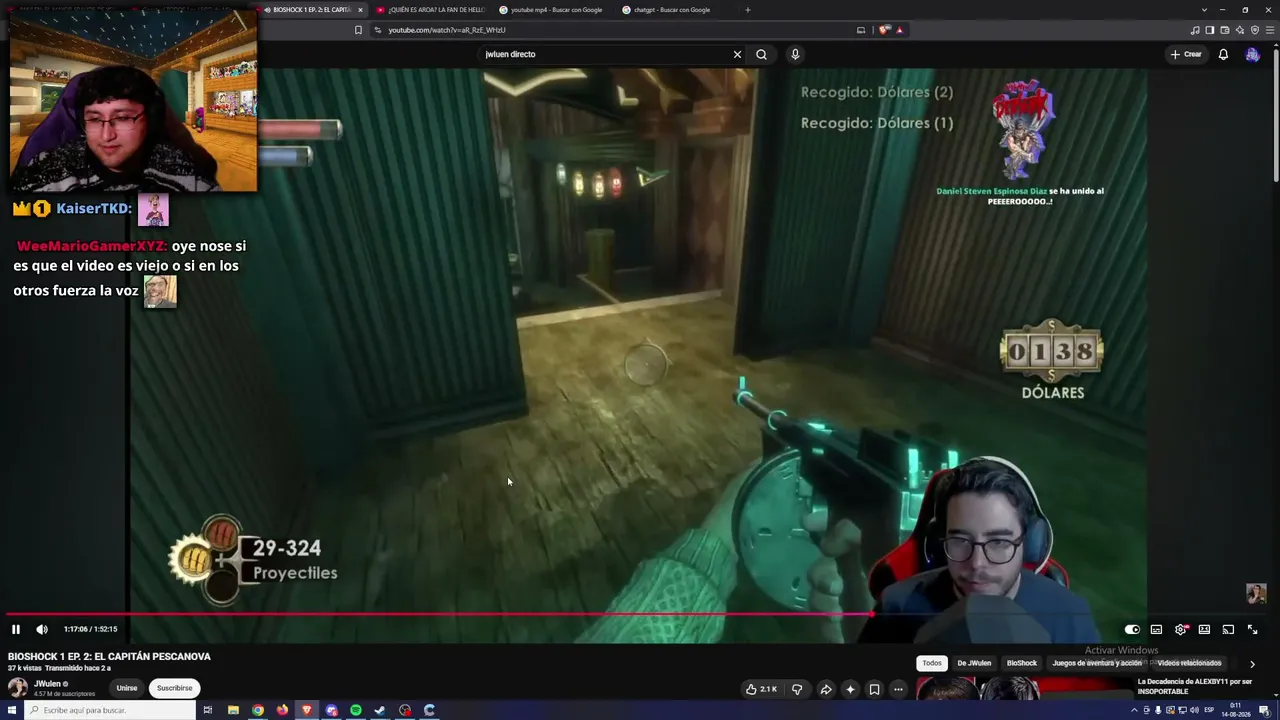Share the video using the arrow icon
Image resolution: width=1280 pixels, height=720 pixels.
tap(826, 689)
